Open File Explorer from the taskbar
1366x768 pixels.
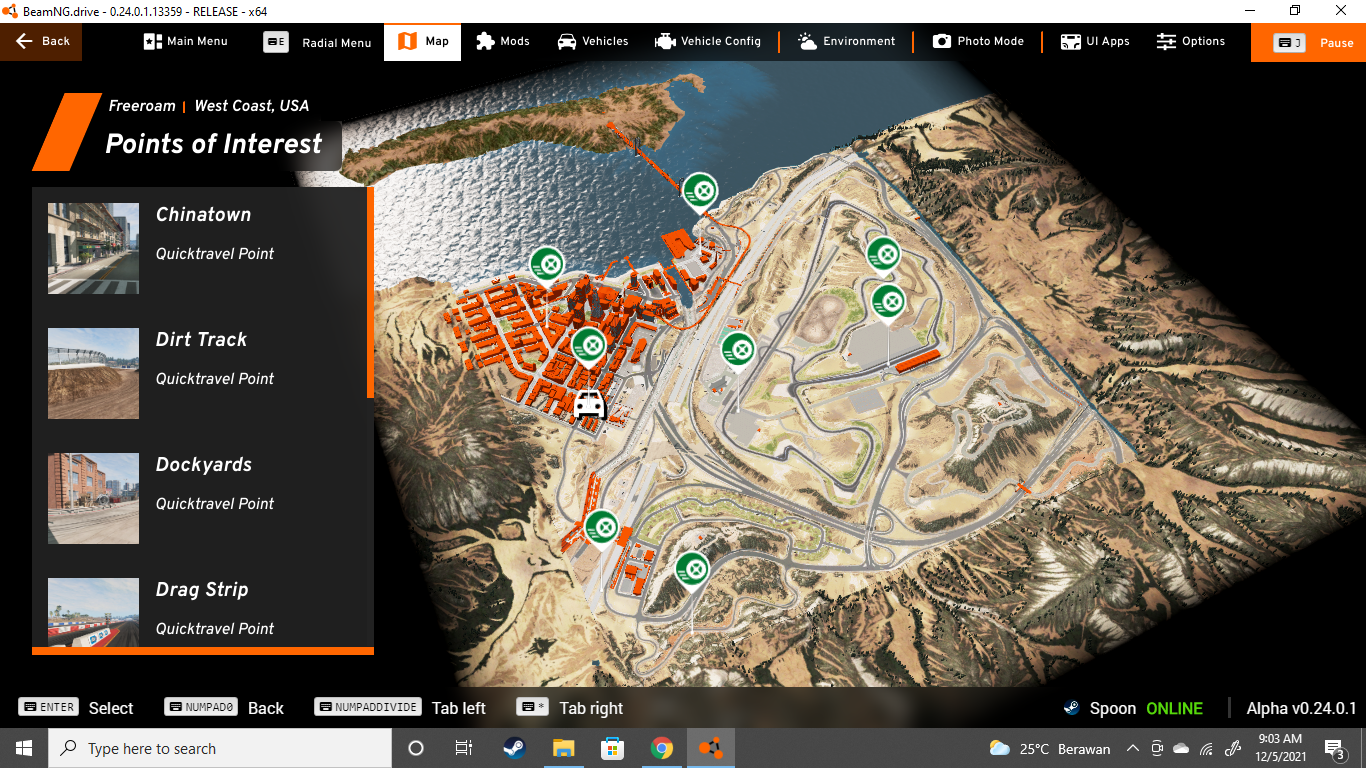pyautogui.click(x=563, y=748)
